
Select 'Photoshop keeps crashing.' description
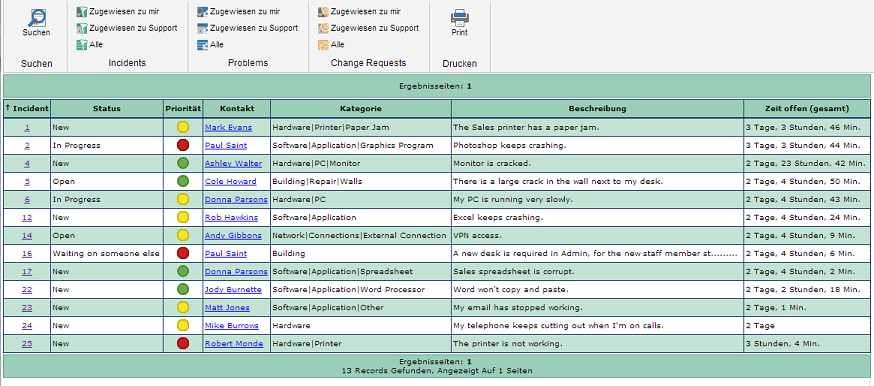509,145
